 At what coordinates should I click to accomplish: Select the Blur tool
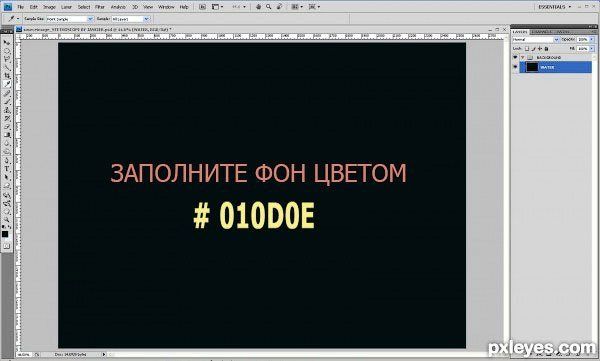point(7,144)
